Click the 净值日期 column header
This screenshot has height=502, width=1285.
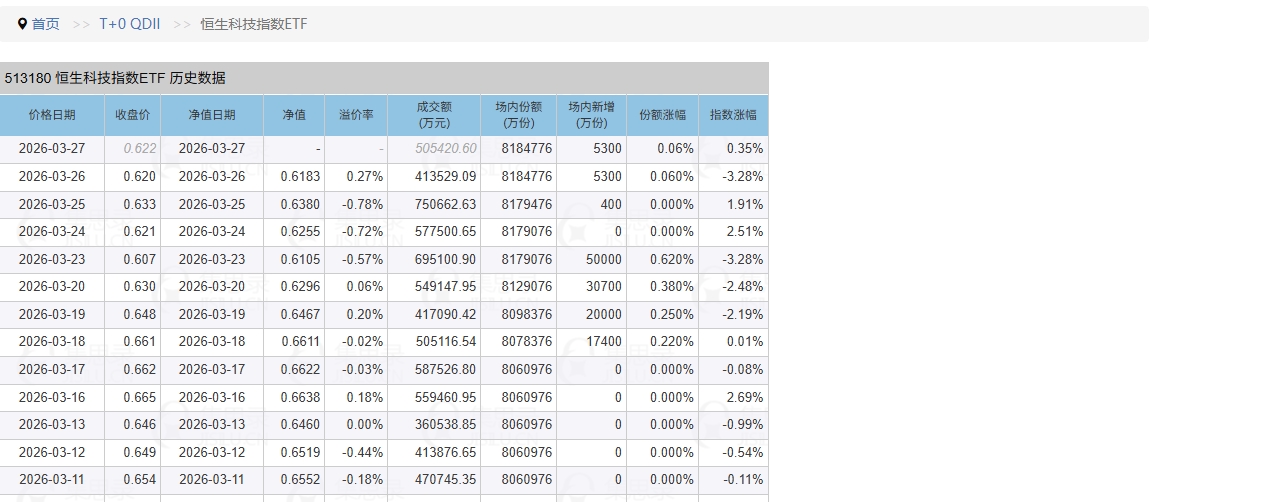212,115
